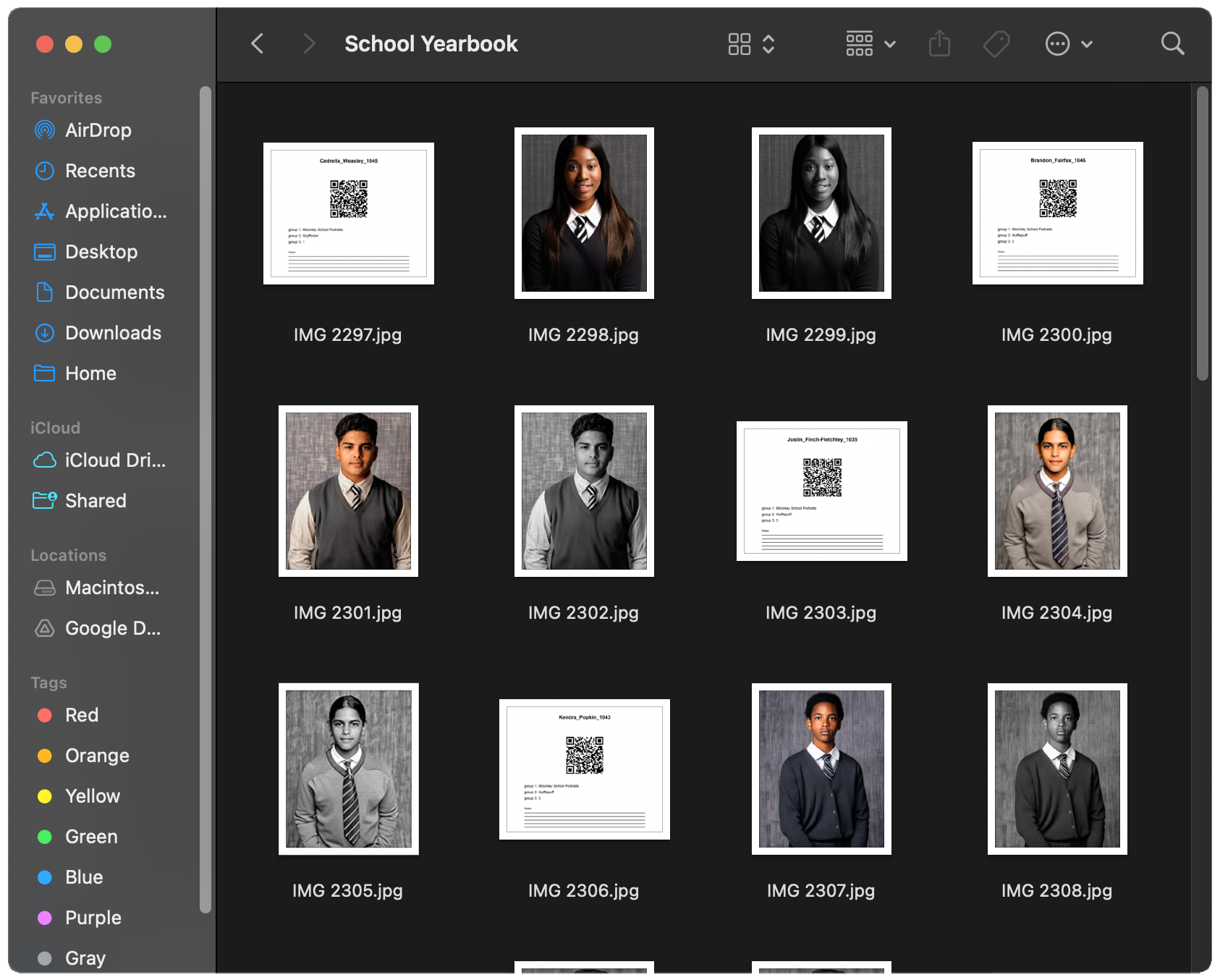
Task: Select the IMG 2301.jpg thumbnail
Action: click(349, 491)
